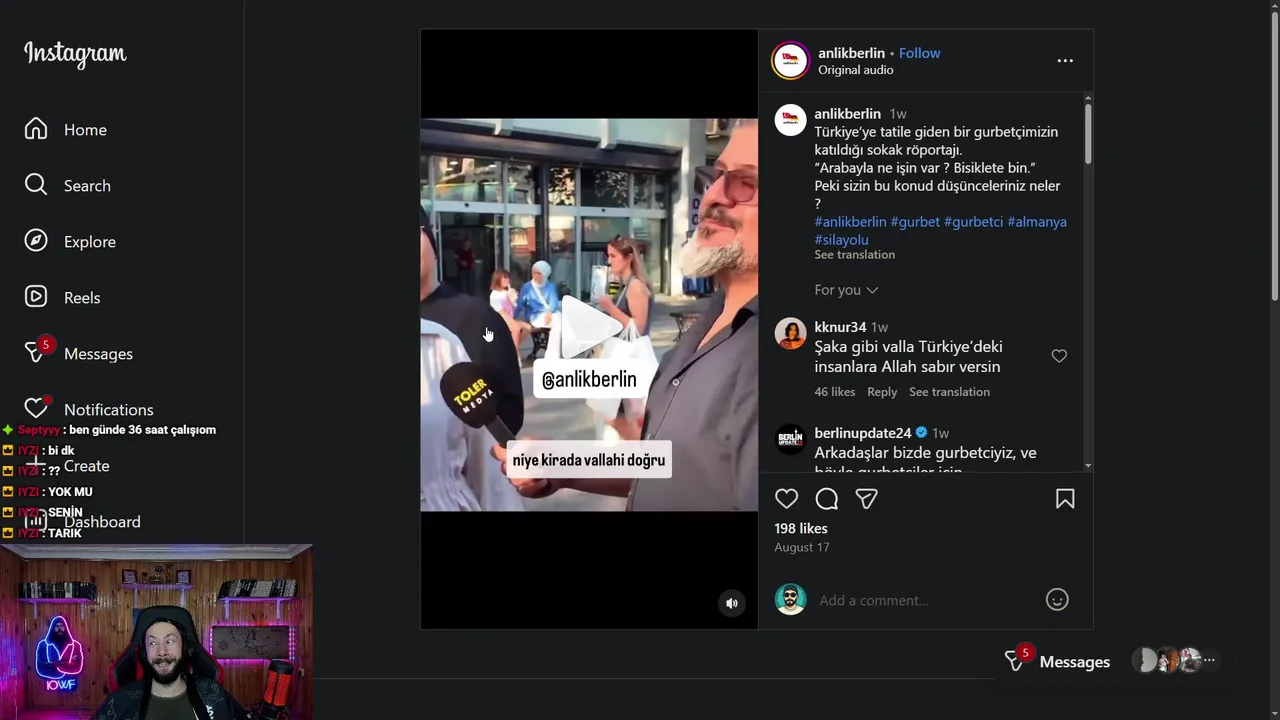The width and height of the screenshot is (1280, 720).
Task: Click the Reels icon in the sidebar
Action: tap(36, 297)
